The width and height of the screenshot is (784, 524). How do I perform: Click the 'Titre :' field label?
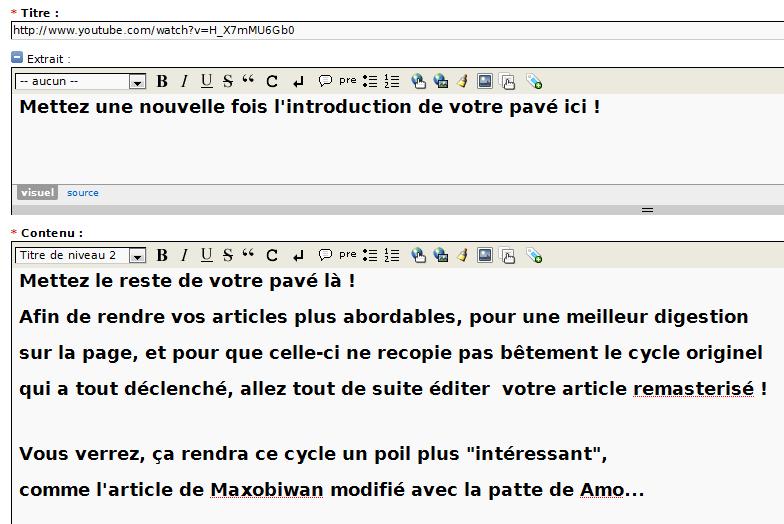[40, 13]
